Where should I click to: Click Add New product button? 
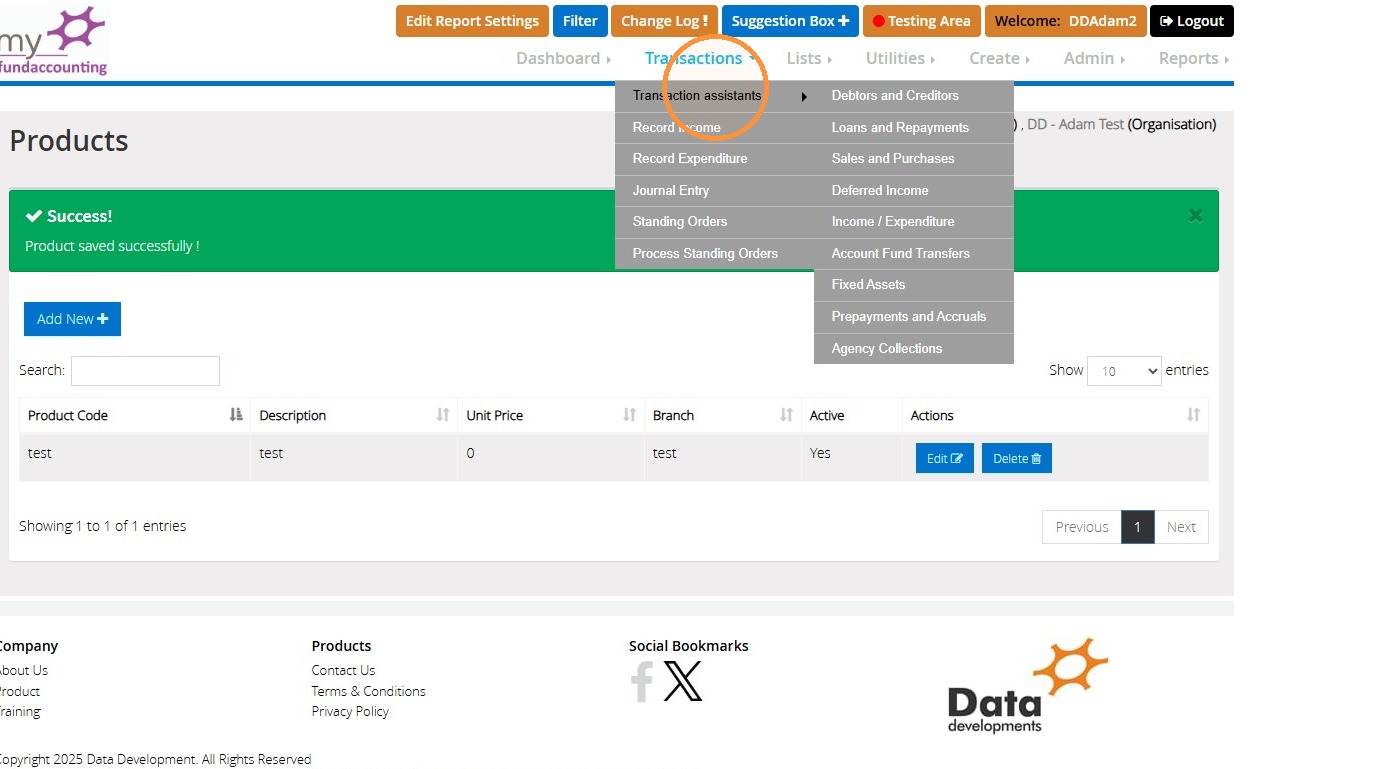(x=72, y=319)
